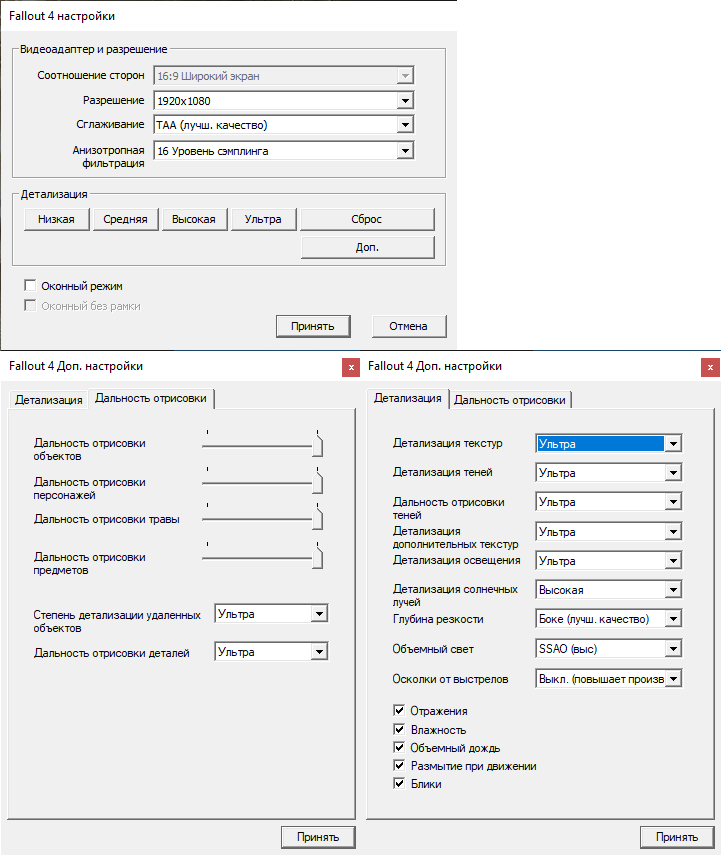Open the Анизотропная фильтрация dropdown
The image size is (722, 855).
[284, 151]
